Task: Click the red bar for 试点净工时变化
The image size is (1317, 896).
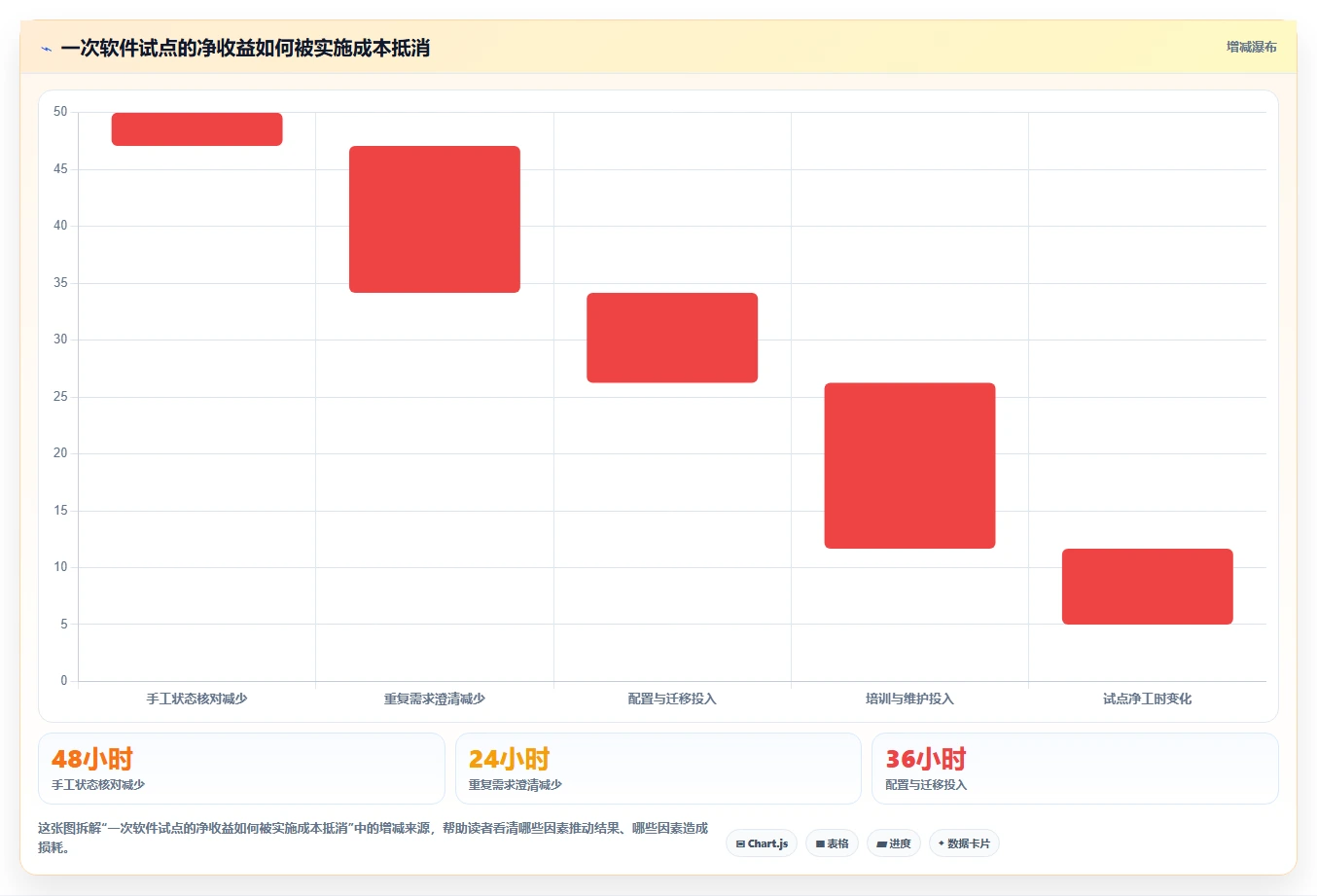Action: pos(1148,587)
